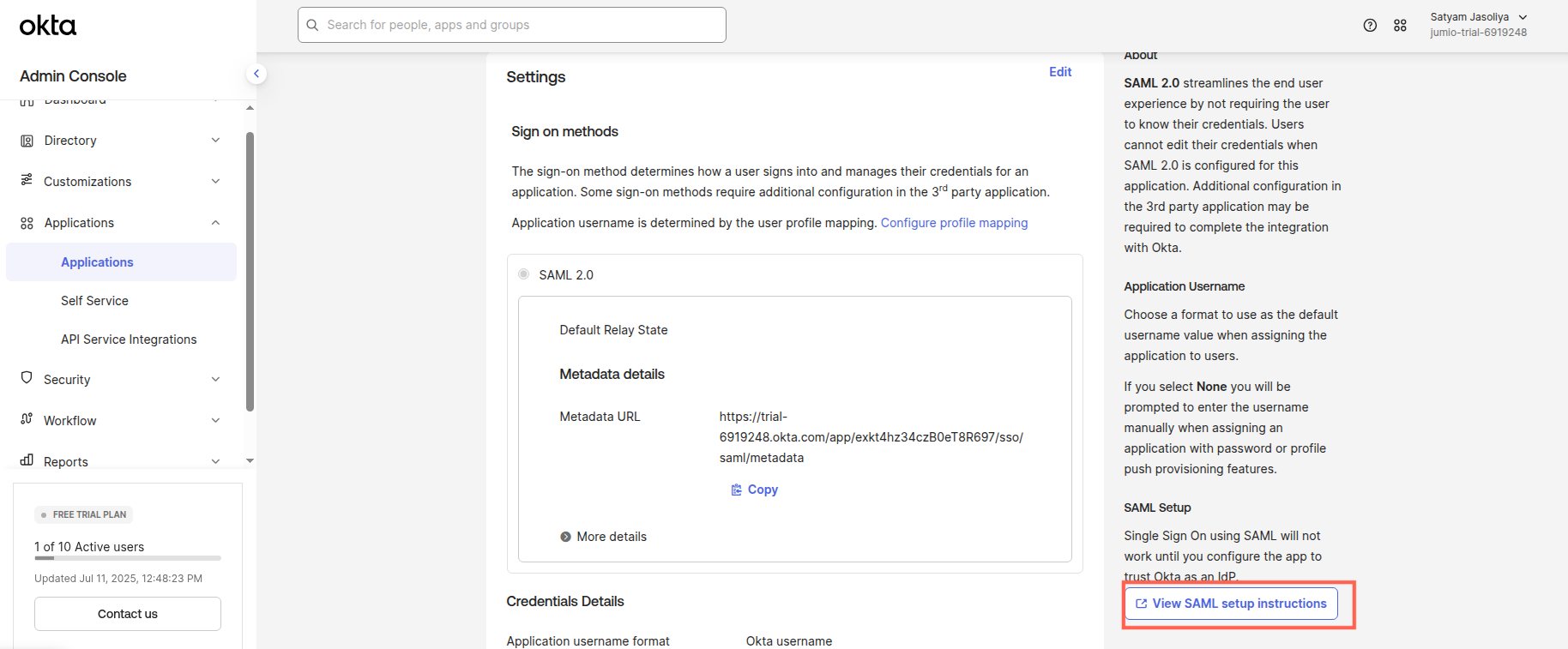Go to API Service Integrations
Viewport: 1568px width, 649px height.
[129, 340]
